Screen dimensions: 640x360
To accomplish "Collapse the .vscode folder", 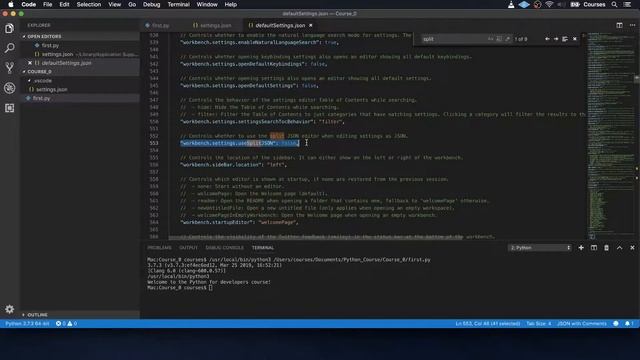I will (42, 80).
